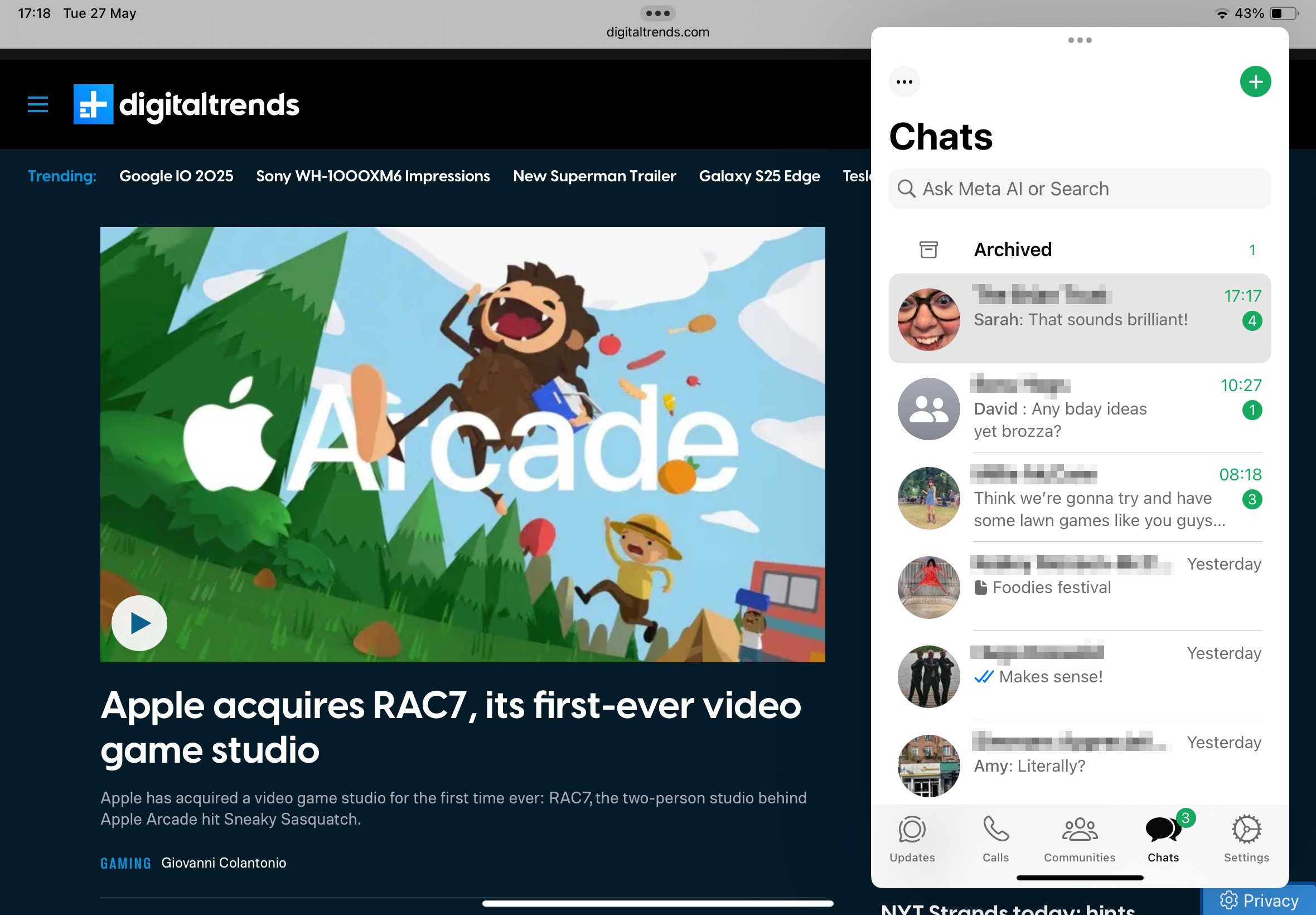Open the WhatsApp more options ellipsis button
The image size is (1316, 915).
(x=904, y=82)
